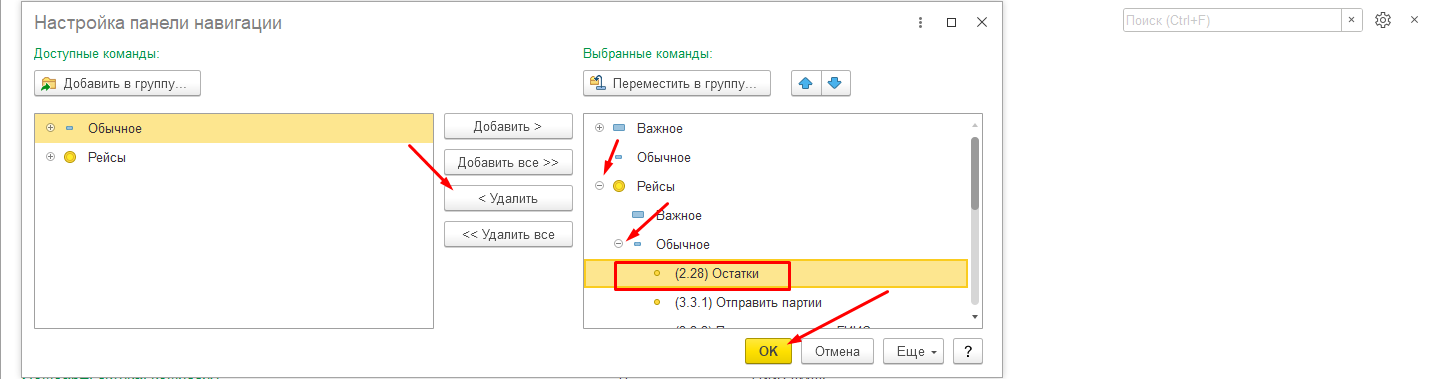Click the scrollbar down arrow of the selected commands

coord(975,316)
